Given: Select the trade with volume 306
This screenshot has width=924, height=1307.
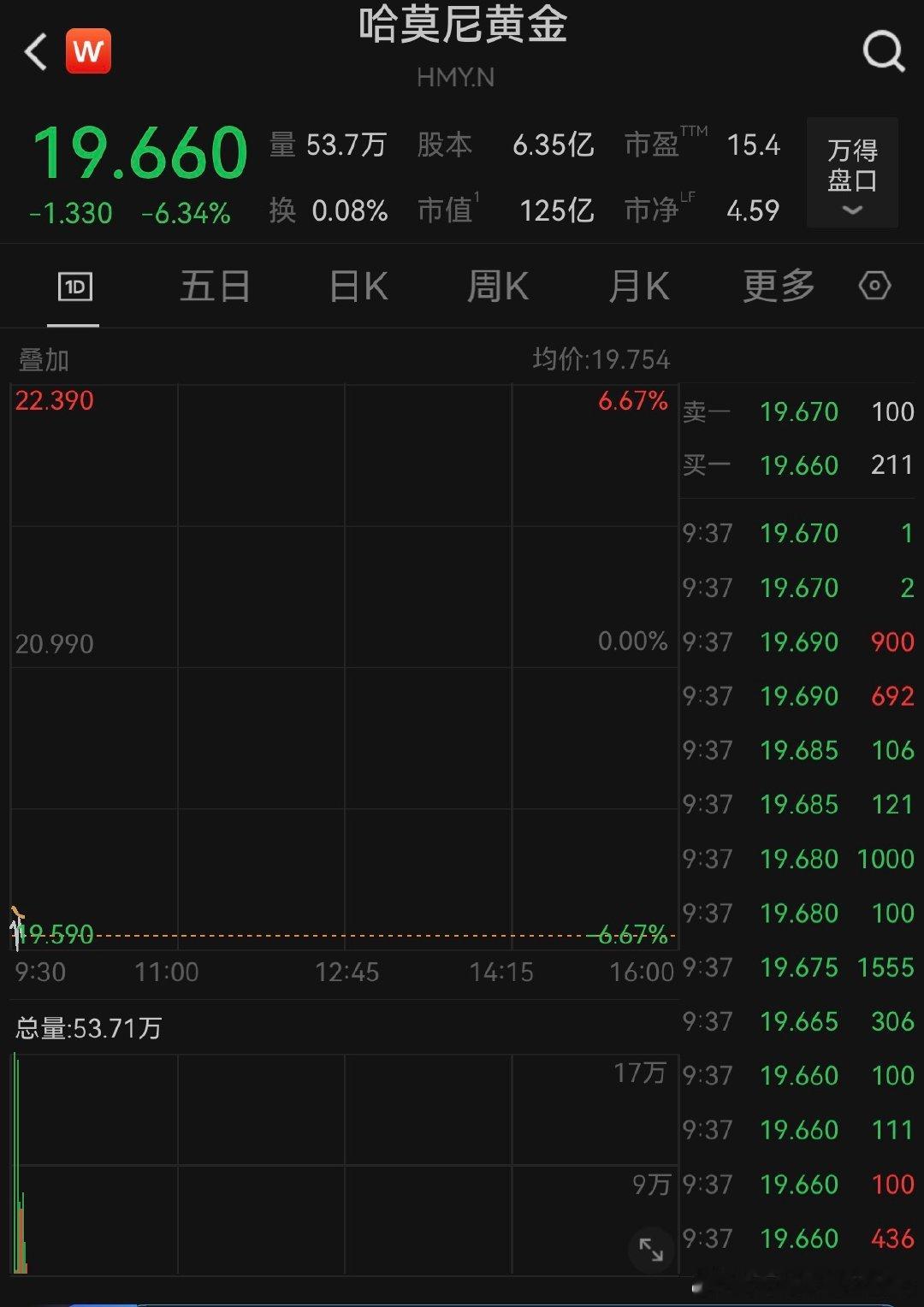Looking at the screenshot, I should pyautogui.click(x=798, y=1021).
